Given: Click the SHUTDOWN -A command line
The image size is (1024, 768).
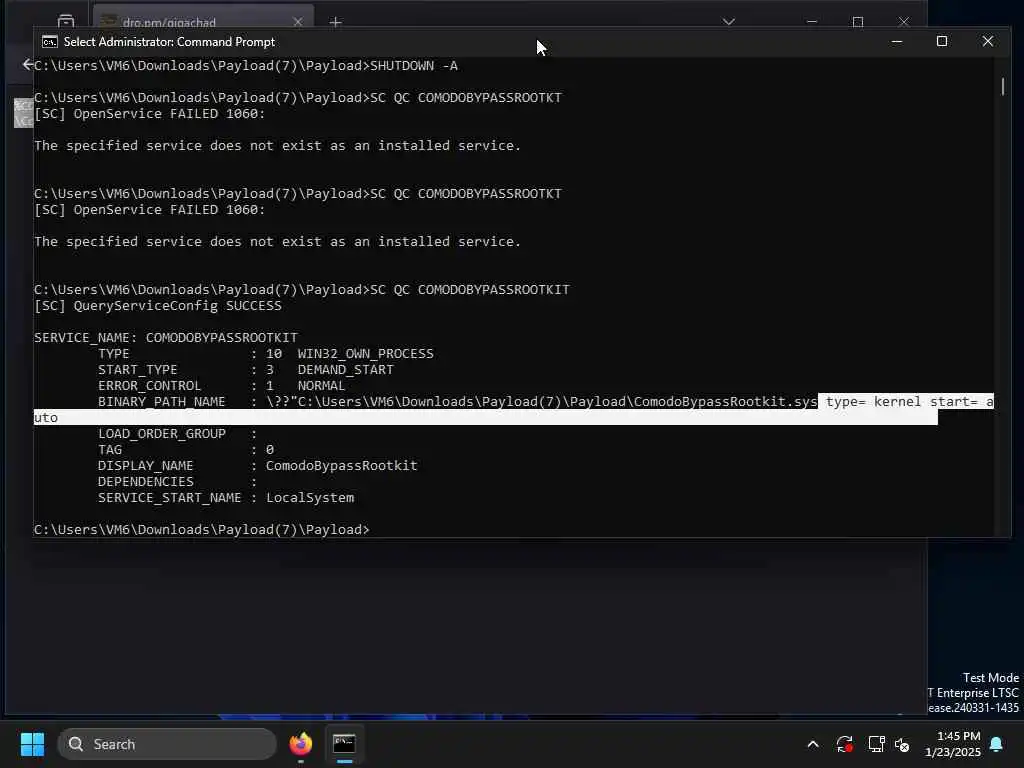Looking at the screenshot, I should click(x=246, y=65).
